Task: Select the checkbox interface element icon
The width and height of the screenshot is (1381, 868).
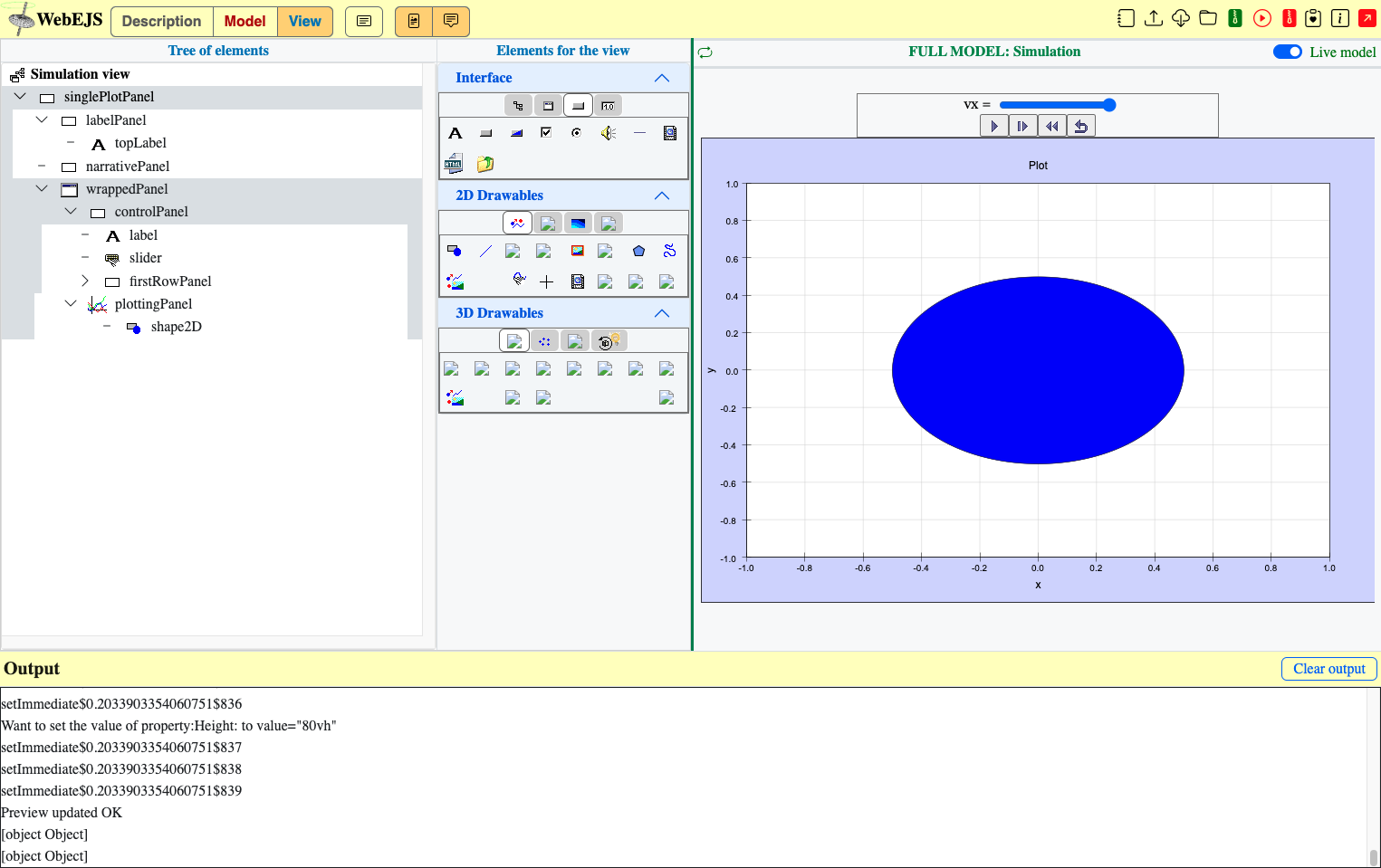Action: pos(546,133)
